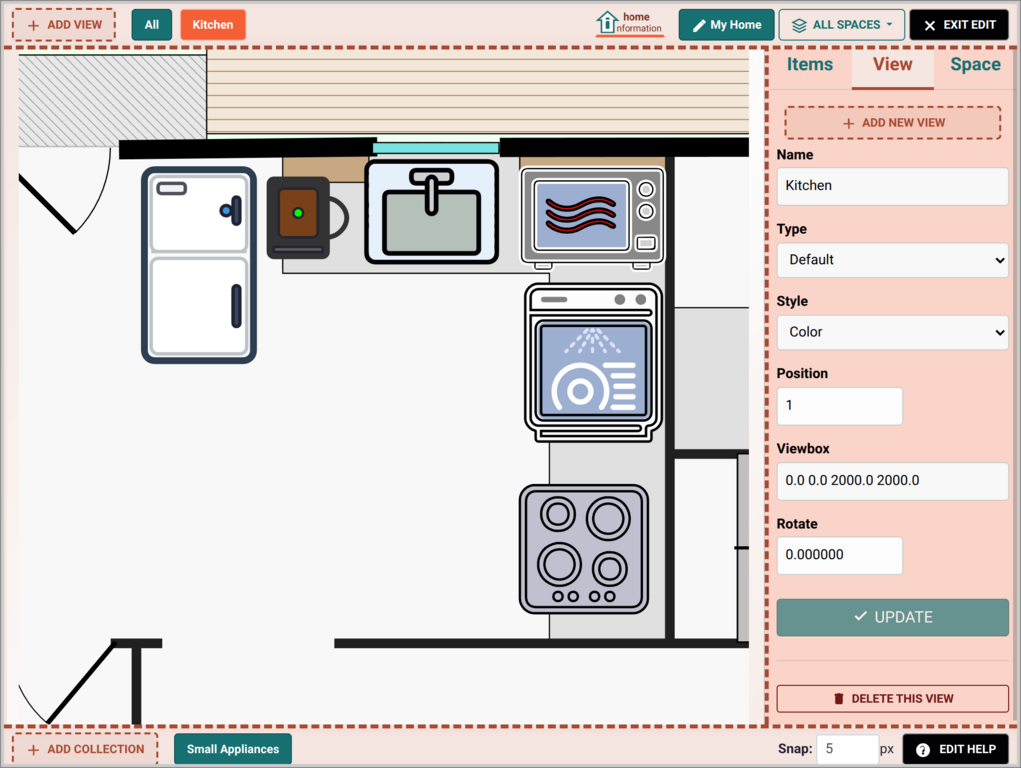Viewport: 1021px width, 768px height.
Task: Click the Viewbox input field
Action: click(x=893, y=481)
